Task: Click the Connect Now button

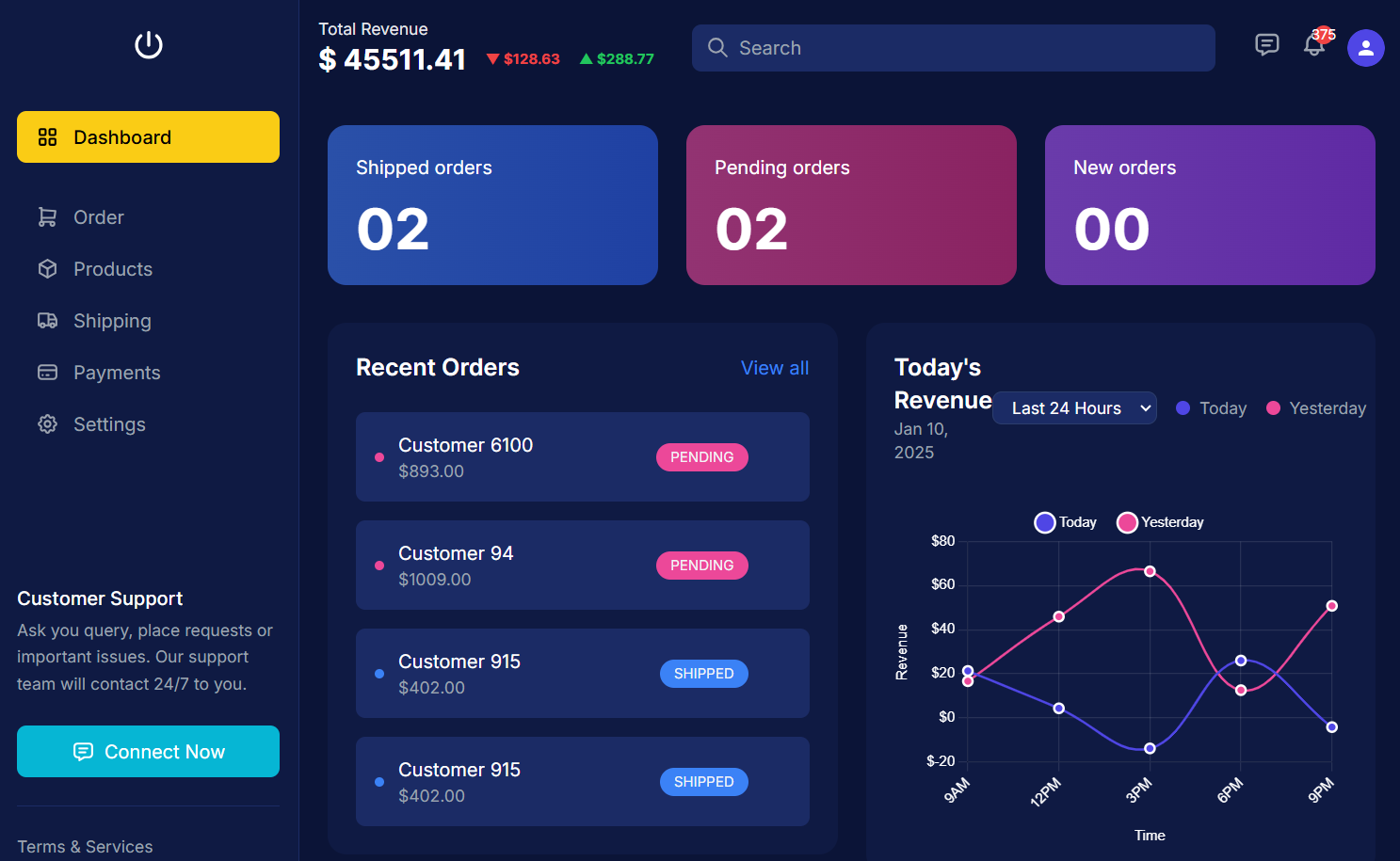Action: (x=148, y=751)
